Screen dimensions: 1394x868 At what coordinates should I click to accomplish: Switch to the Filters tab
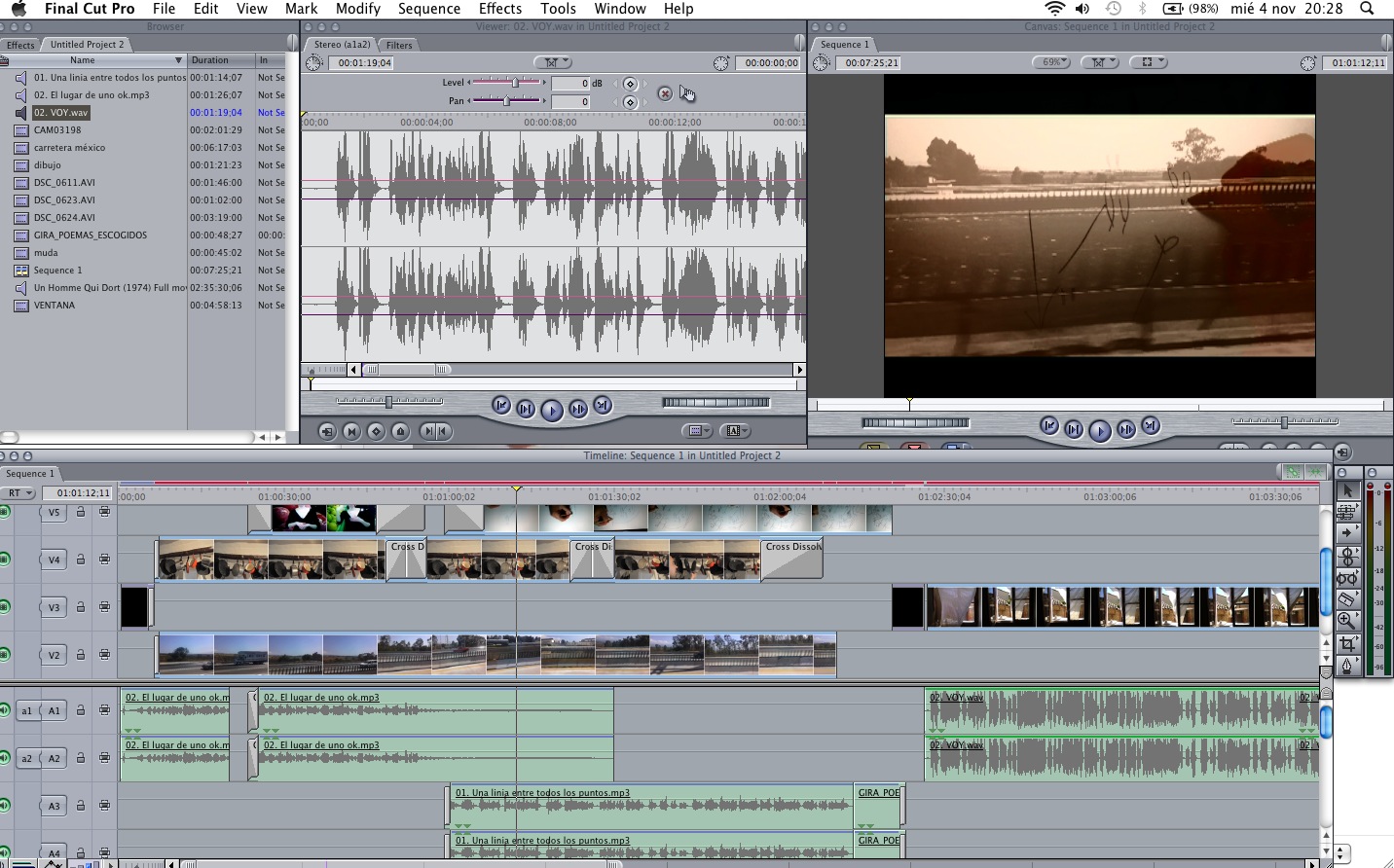399,45
